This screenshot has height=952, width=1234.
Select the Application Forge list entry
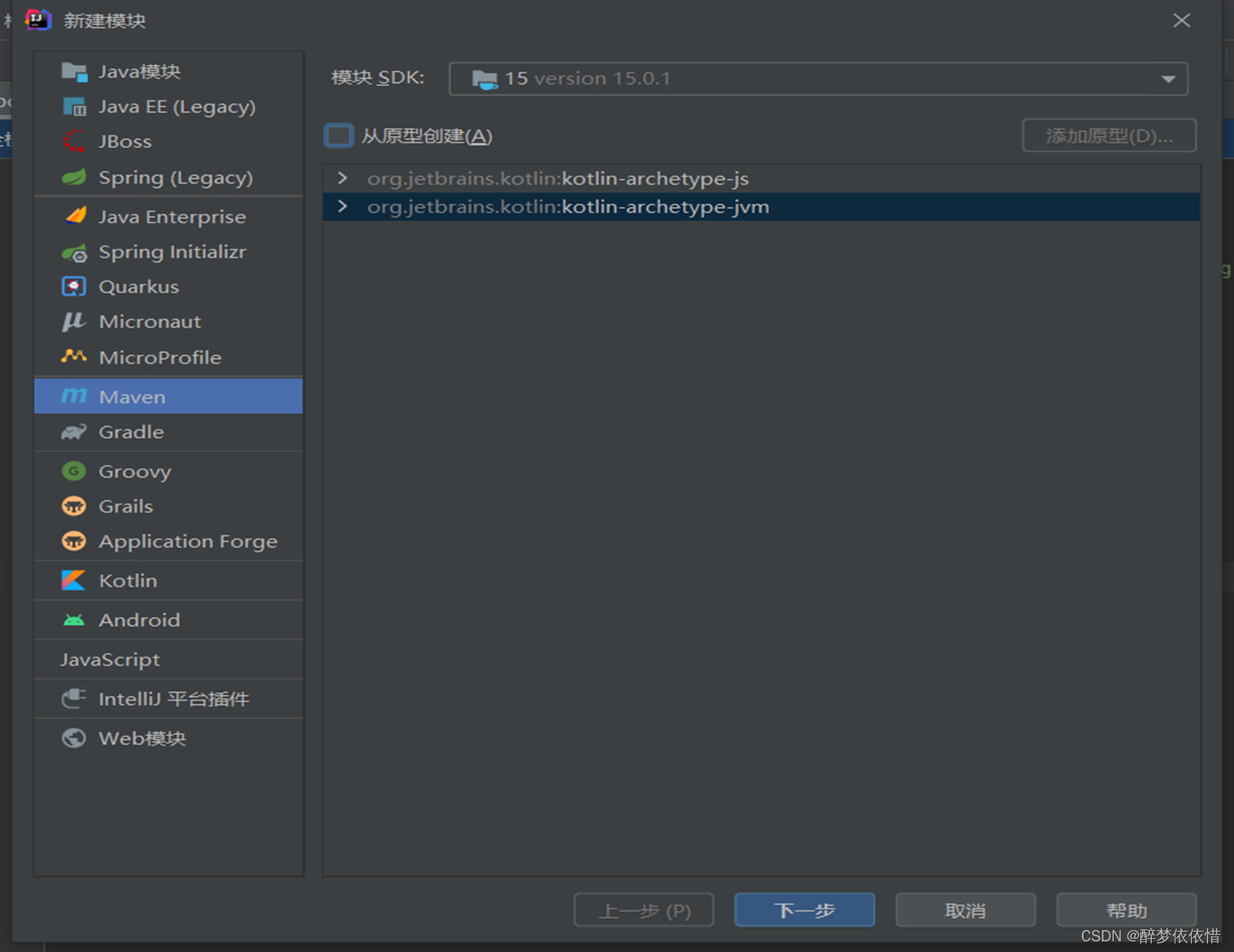click(x=169, y=541)
